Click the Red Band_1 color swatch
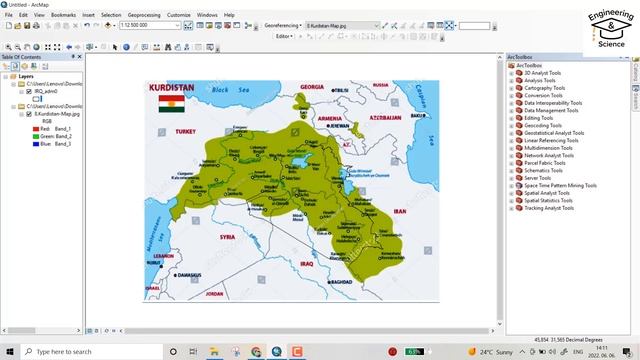Viewport: 640px width, 360px height. pyautogui.click(x=36, y=129)
